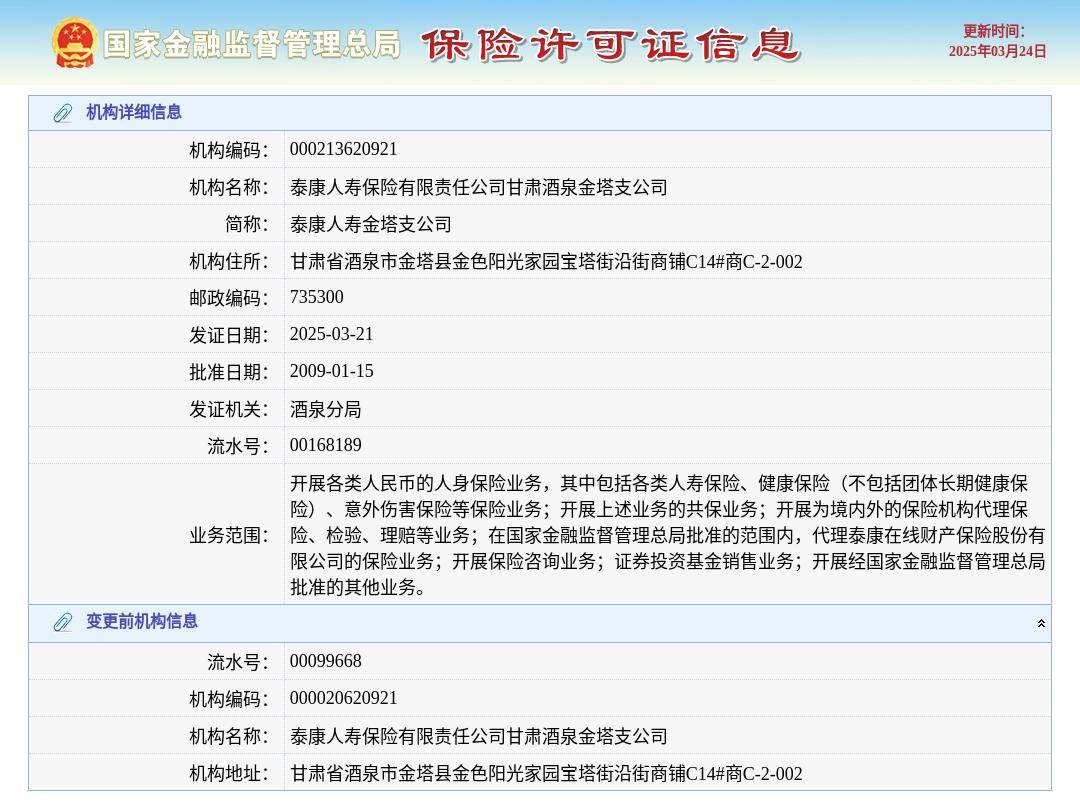This screenshot has height=805, width=1080.
Task: Click the 机构住所 label
Action: (x=229, y=262)
